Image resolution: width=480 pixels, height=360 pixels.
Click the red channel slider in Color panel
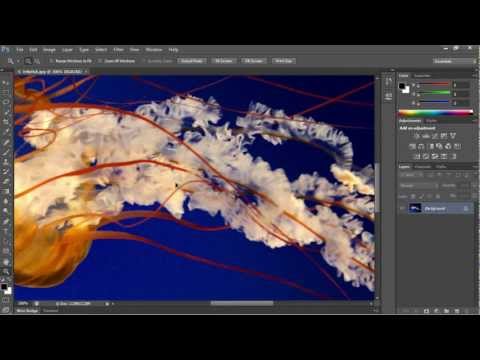tap(433, 85)
